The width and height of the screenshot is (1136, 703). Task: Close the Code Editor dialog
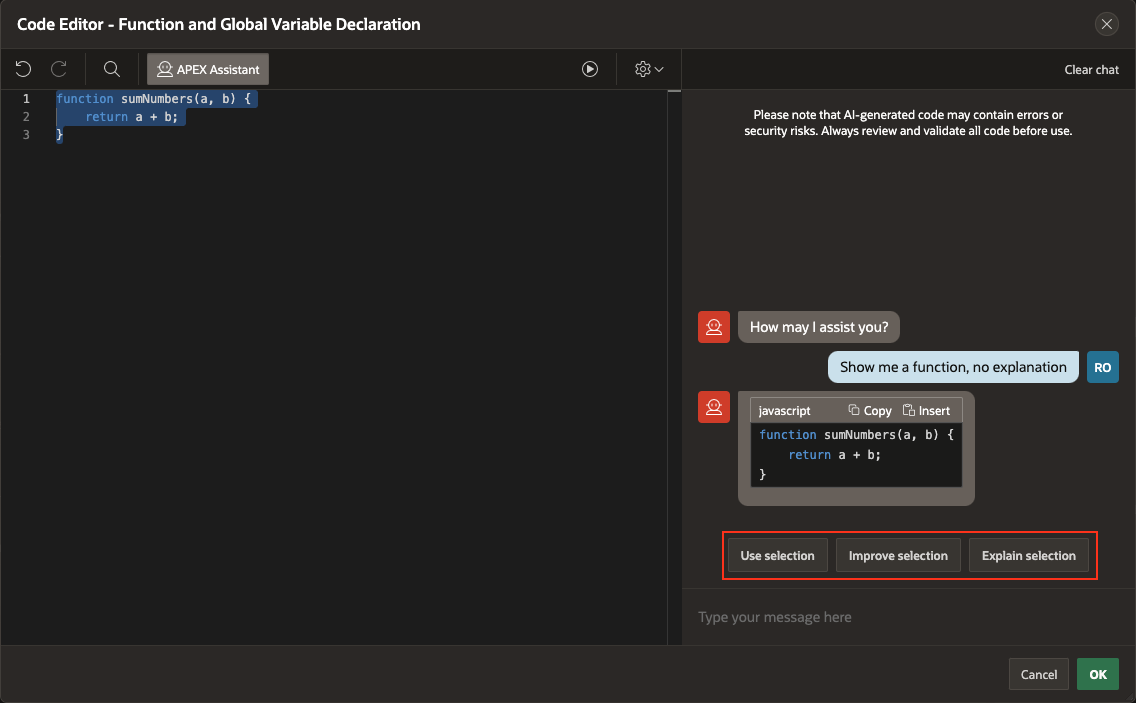pos(1106,24)
